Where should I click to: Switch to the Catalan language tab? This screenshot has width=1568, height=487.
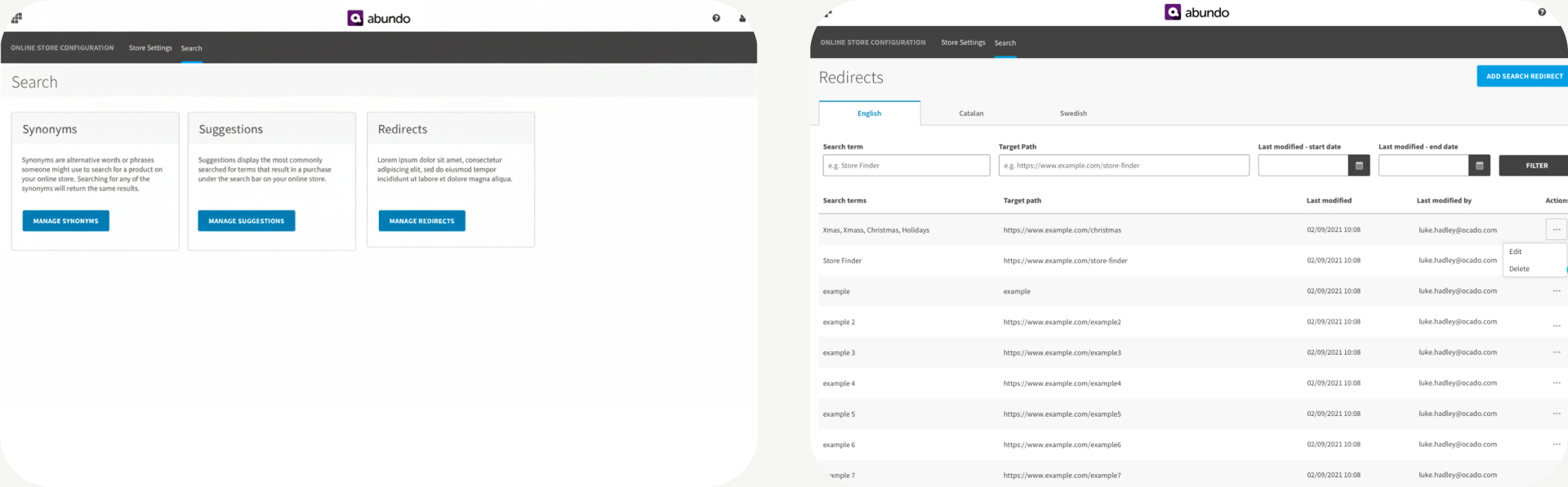(x=971, y=114)
